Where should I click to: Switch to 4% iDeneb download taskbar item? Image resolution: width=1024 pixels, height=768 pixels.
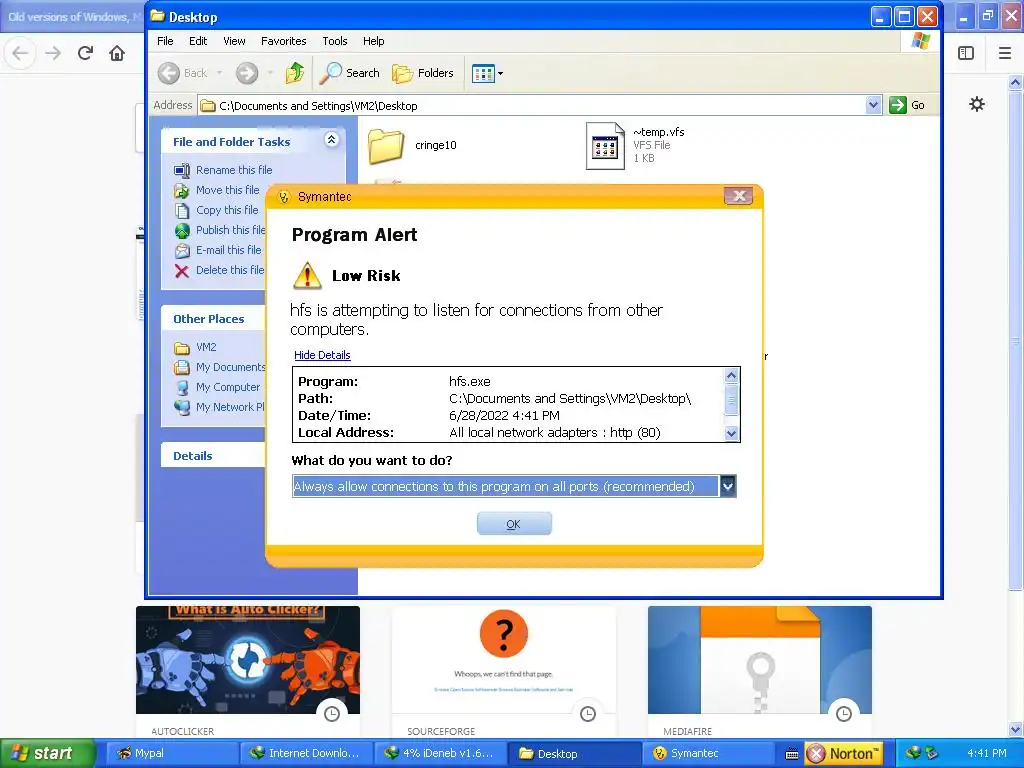click(x=439, y=753)
